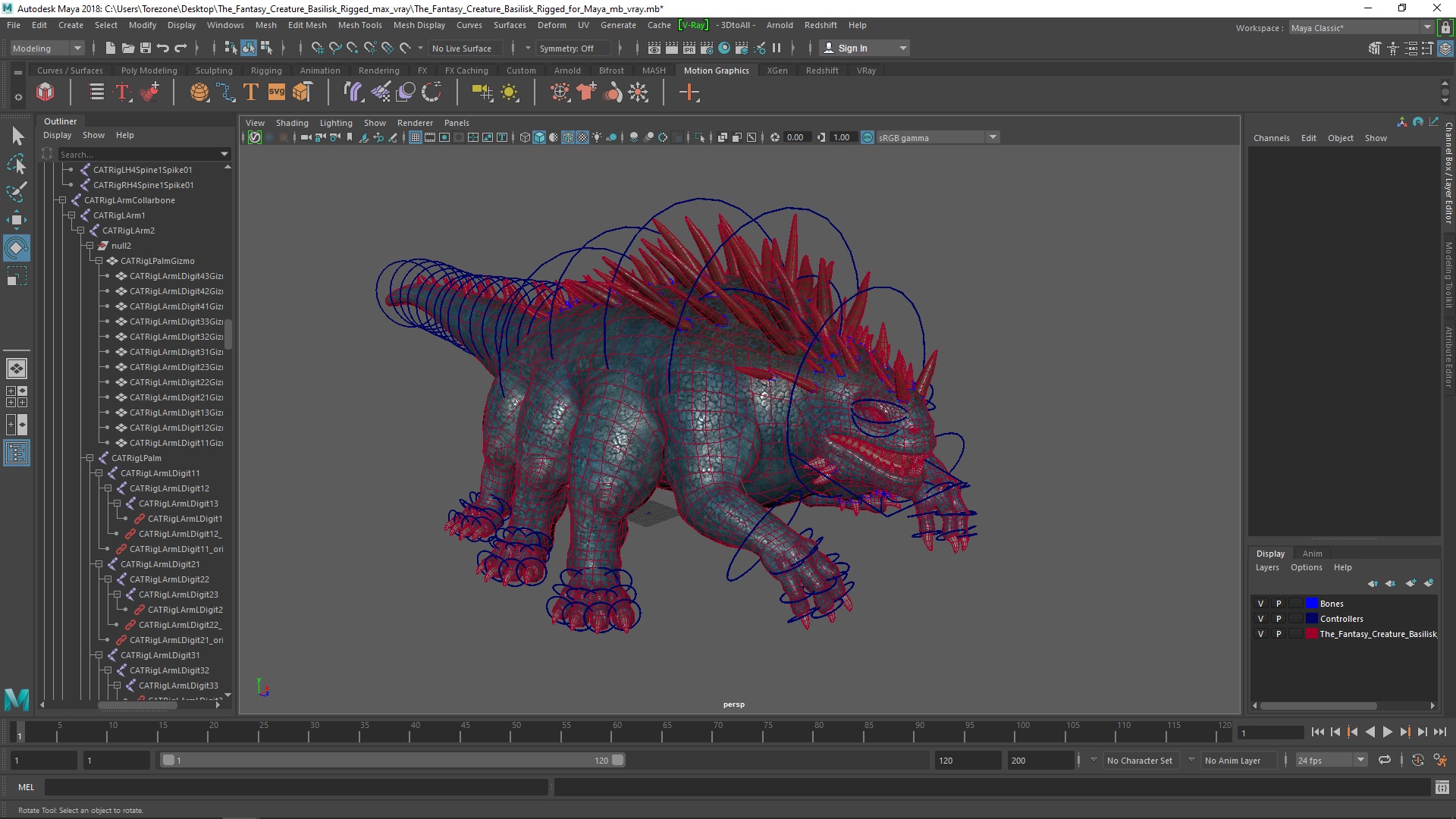Click the range slider end handle
The image size is (1456, 819).
pos(618,760)
